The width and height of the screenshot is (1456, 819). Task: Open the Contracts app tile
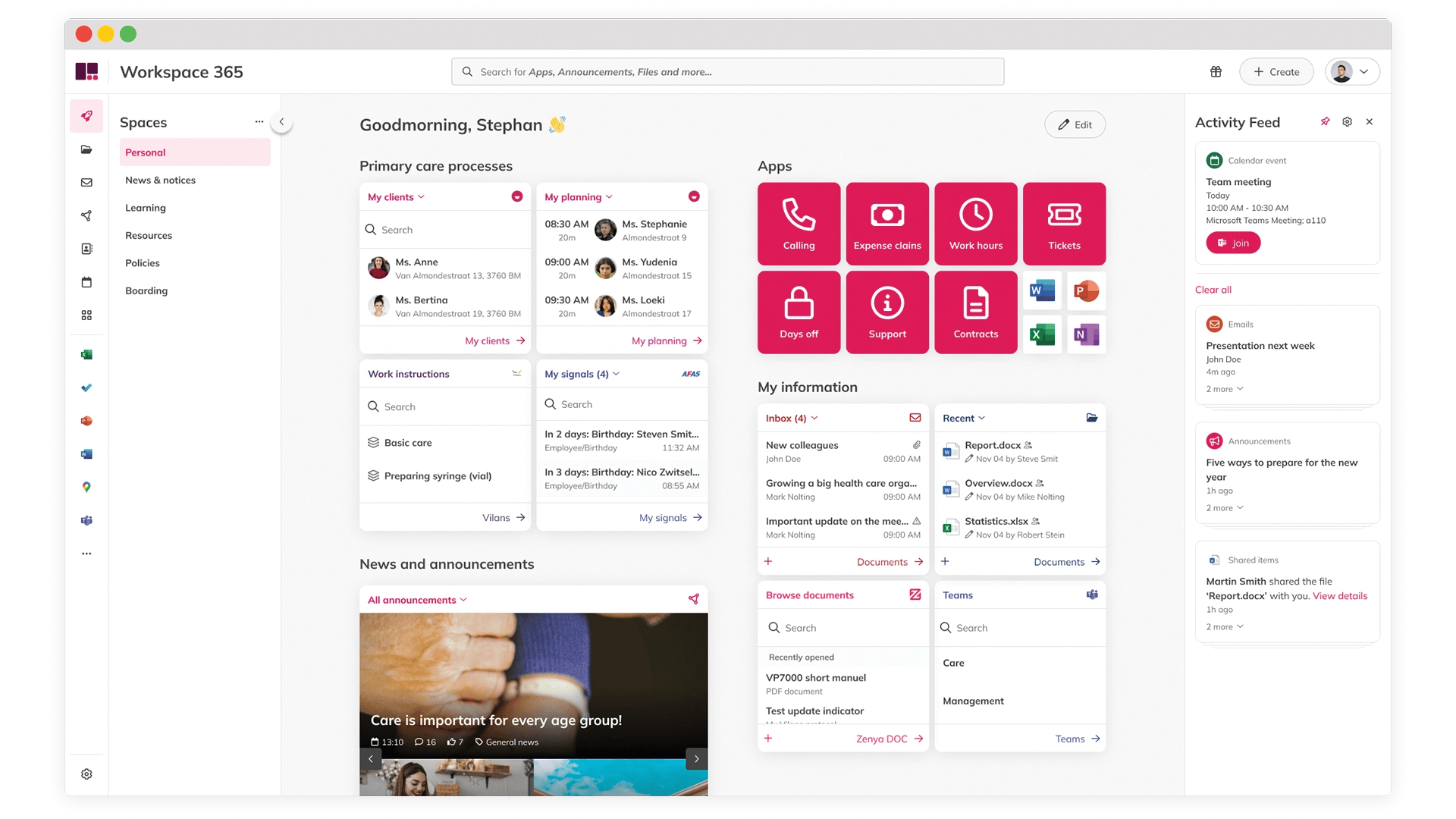[x=976, y=312]
